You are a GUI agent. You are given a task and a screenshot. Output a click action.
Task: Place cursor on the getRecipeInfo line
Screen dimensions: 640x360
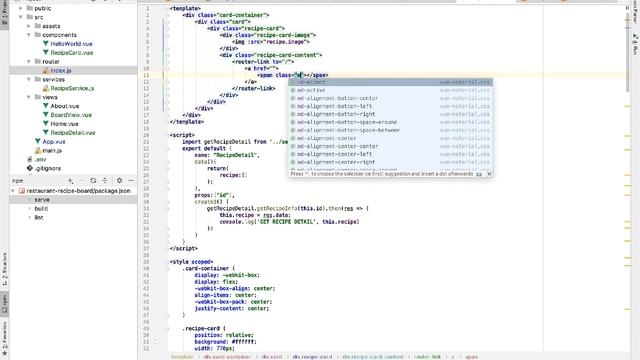[x=288, y=209]
